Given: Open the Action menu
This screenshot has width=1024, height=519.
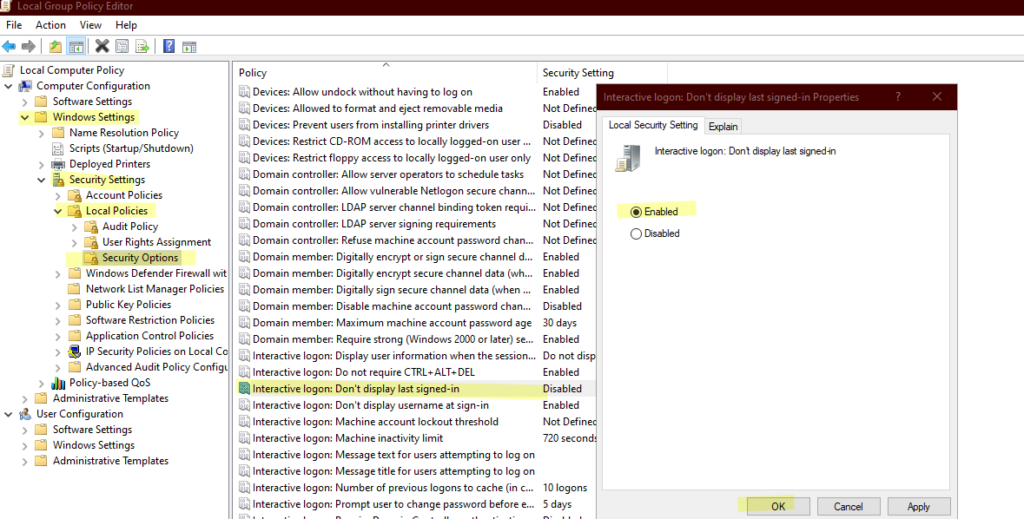Looking at the screenshot, I should 50,25.
